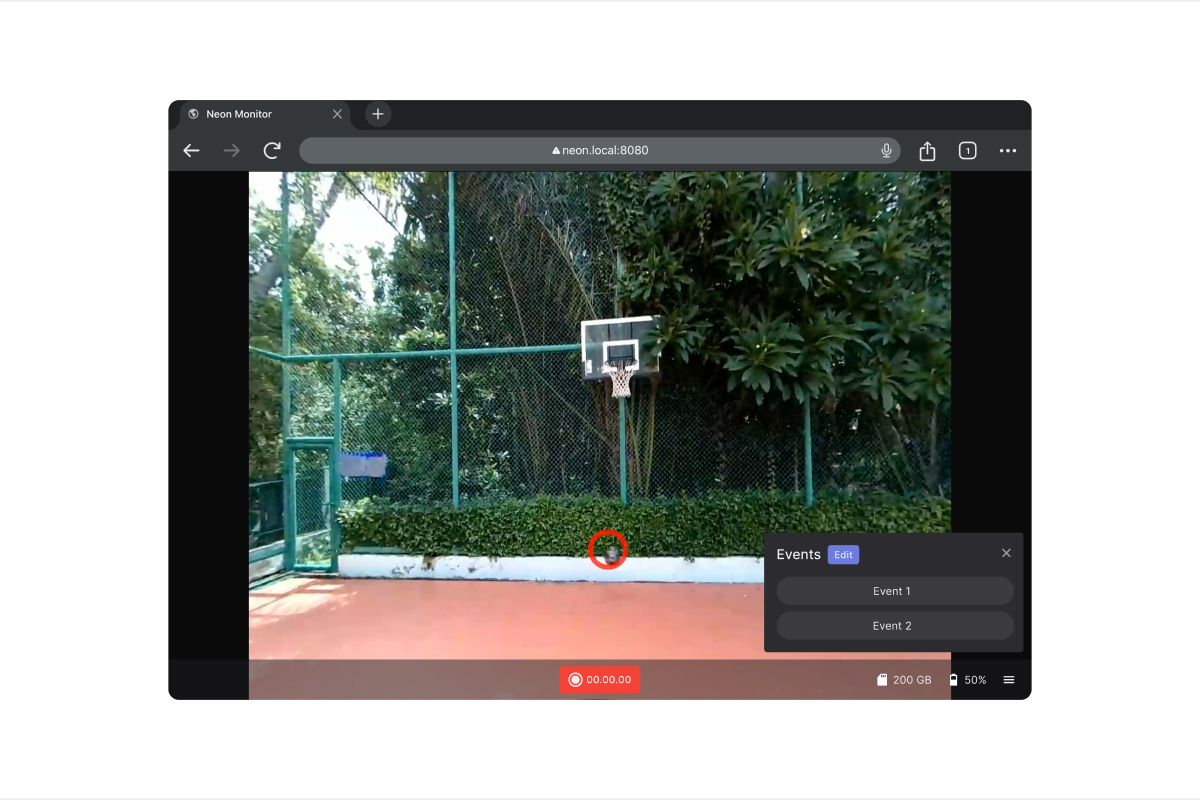Open the share icon in browser toolbar
This screenshot has width=1200, height=800.
click(927, 151)
